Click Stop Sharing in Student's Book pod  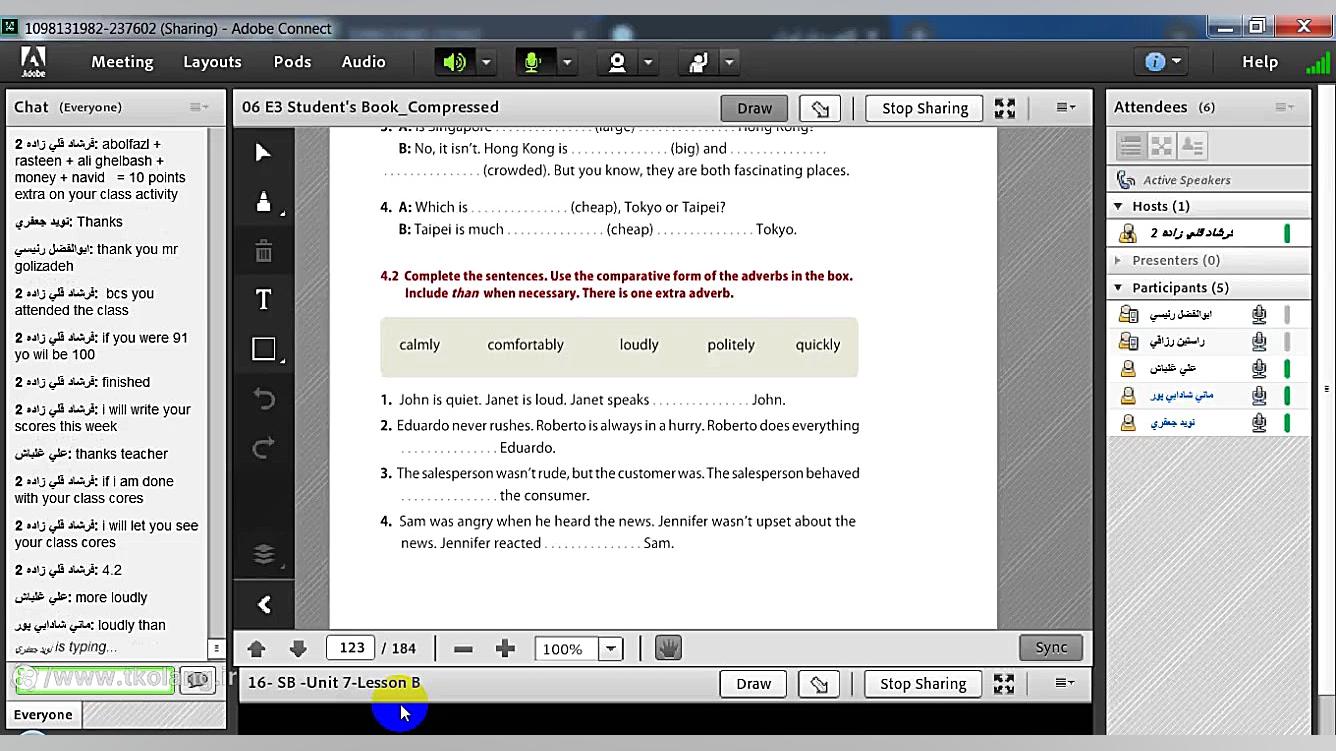tap(925, 108)
